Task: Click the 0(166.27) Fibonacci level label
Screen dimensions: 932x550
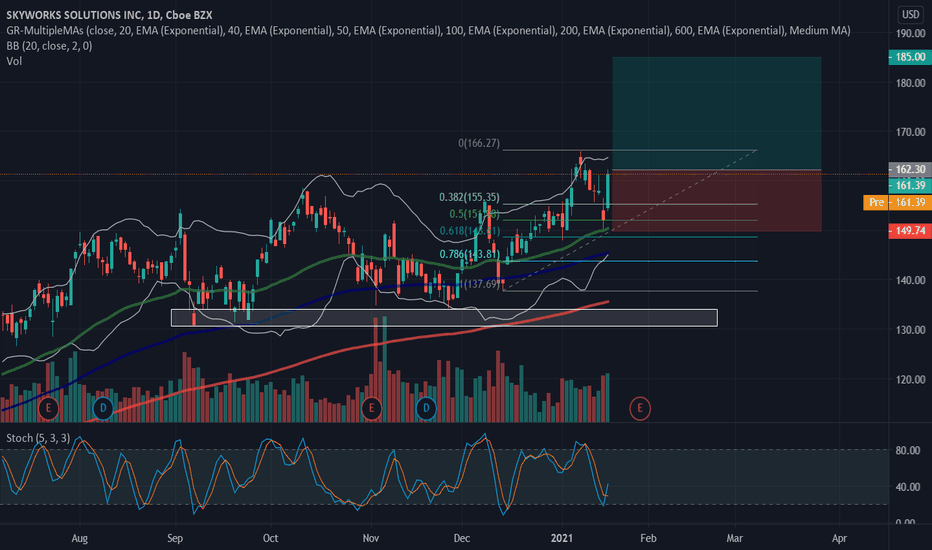Action: click(x=479, y=143)
